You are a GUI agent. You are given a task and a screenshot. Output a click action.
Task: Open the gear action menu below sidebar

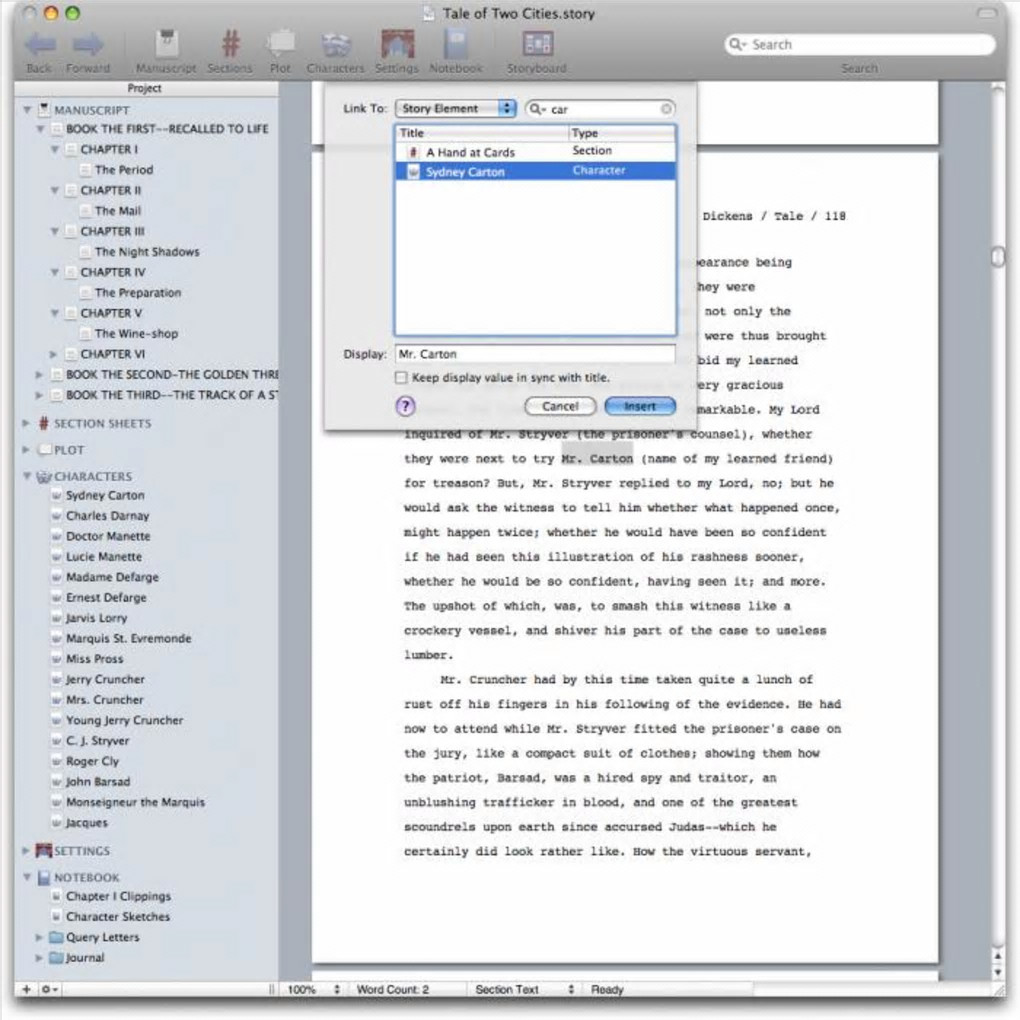point(49,989)
